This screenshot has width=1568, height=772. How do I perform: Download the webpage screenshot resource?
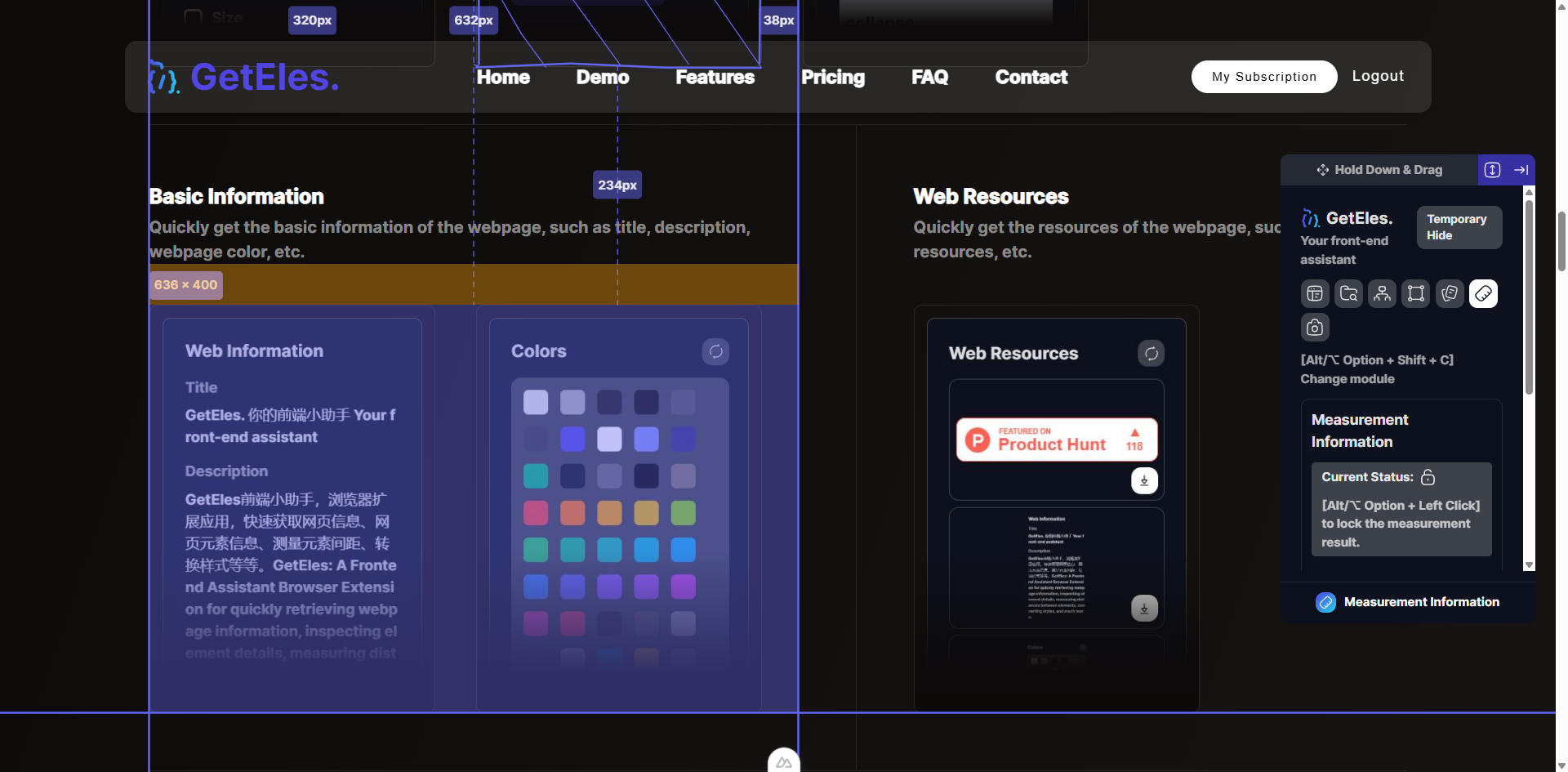pos(1144,608)
